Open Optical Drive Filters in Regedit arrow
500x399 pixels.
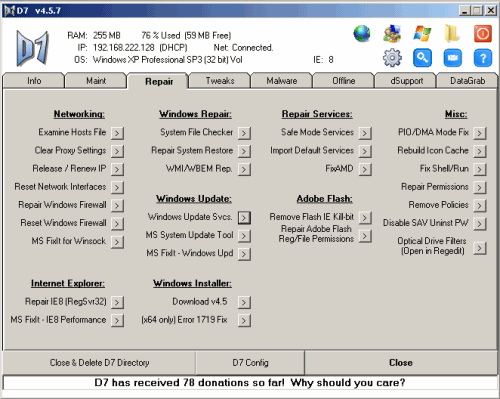[x=480, y=248]
